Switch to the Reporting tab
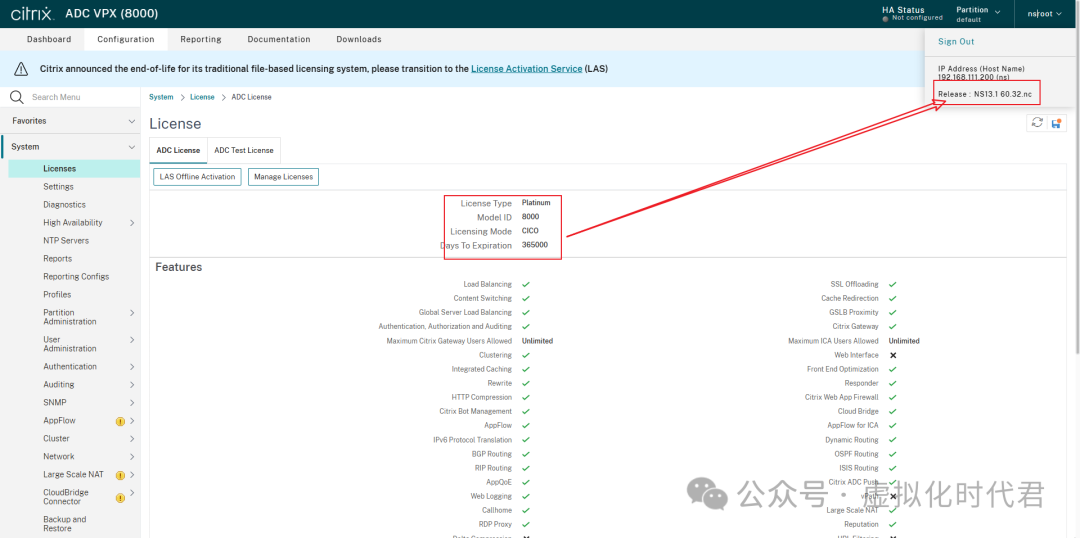This screenshot has height=538, width=1080. click(201, 39)
